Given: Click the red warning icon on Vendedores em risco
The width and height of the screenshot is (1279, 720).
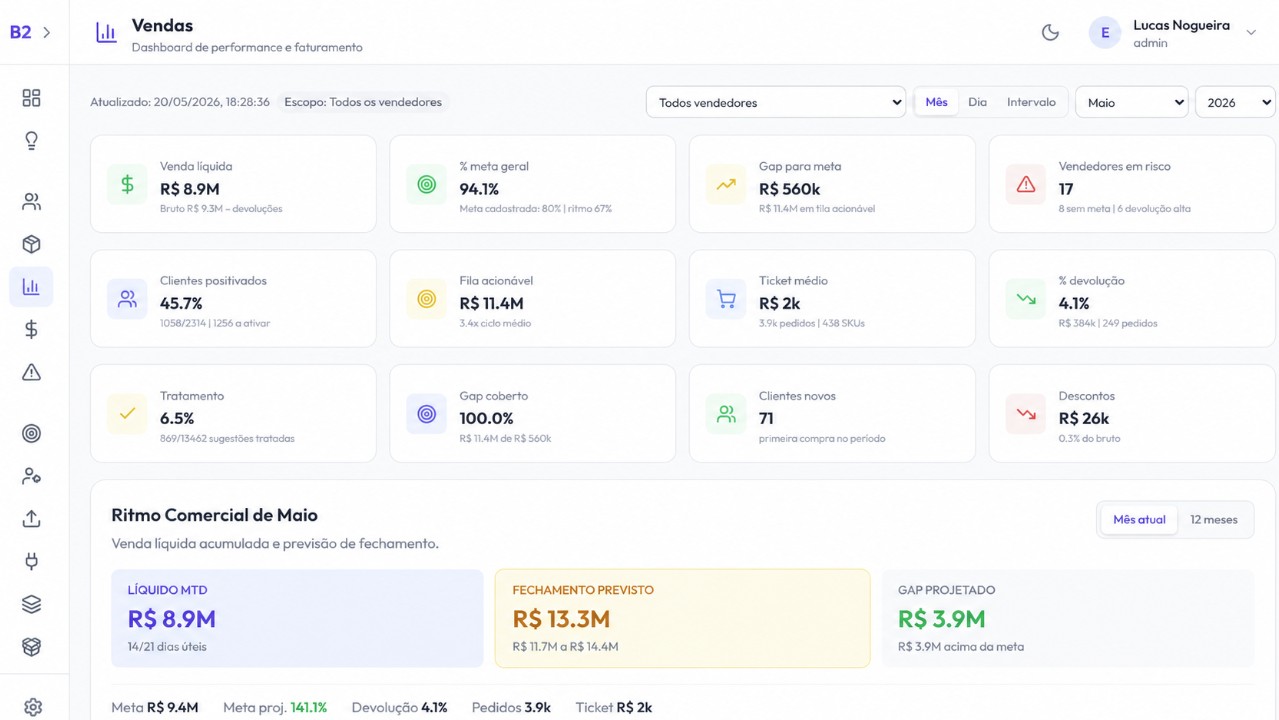Looking at the screenshot, I should click(x=1026, y=184).
